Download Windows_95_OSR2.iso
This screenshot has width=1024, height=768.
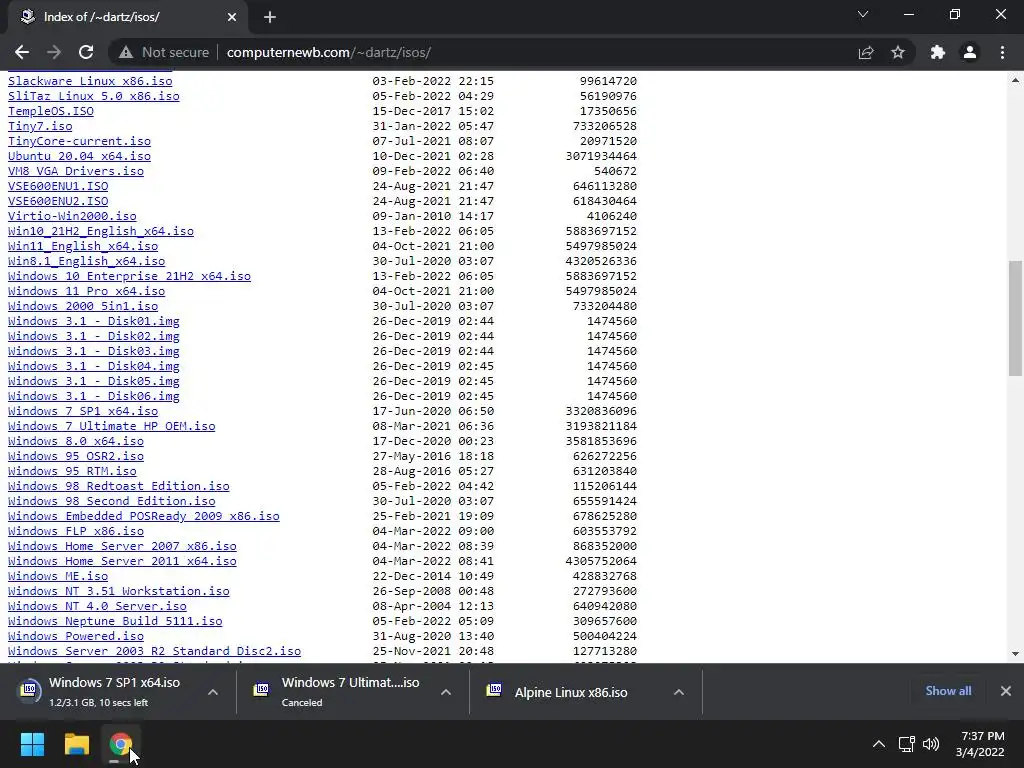click(76, 456)
